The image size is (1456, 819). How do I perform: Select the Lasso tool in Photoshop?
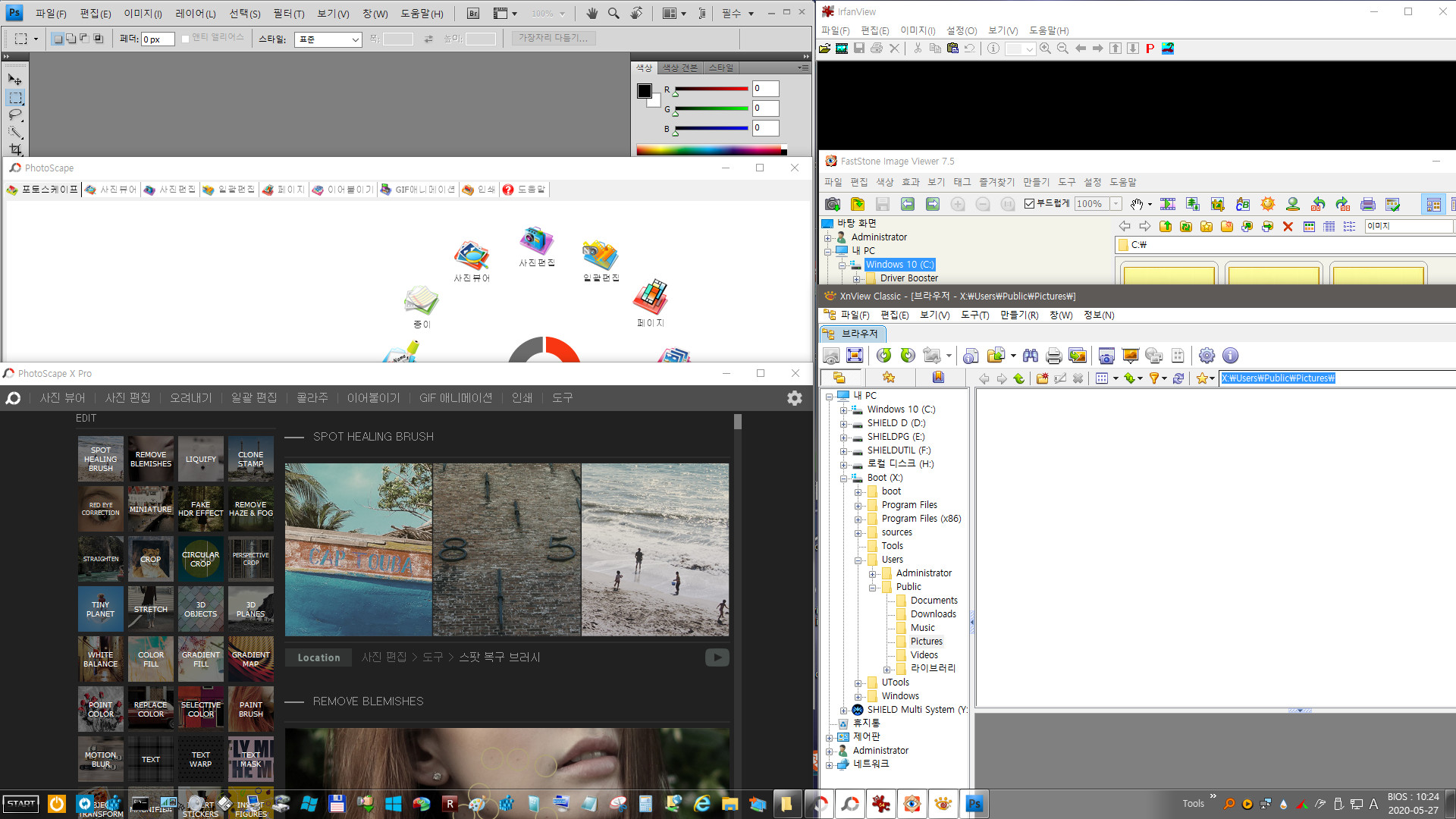click(15, 115)
